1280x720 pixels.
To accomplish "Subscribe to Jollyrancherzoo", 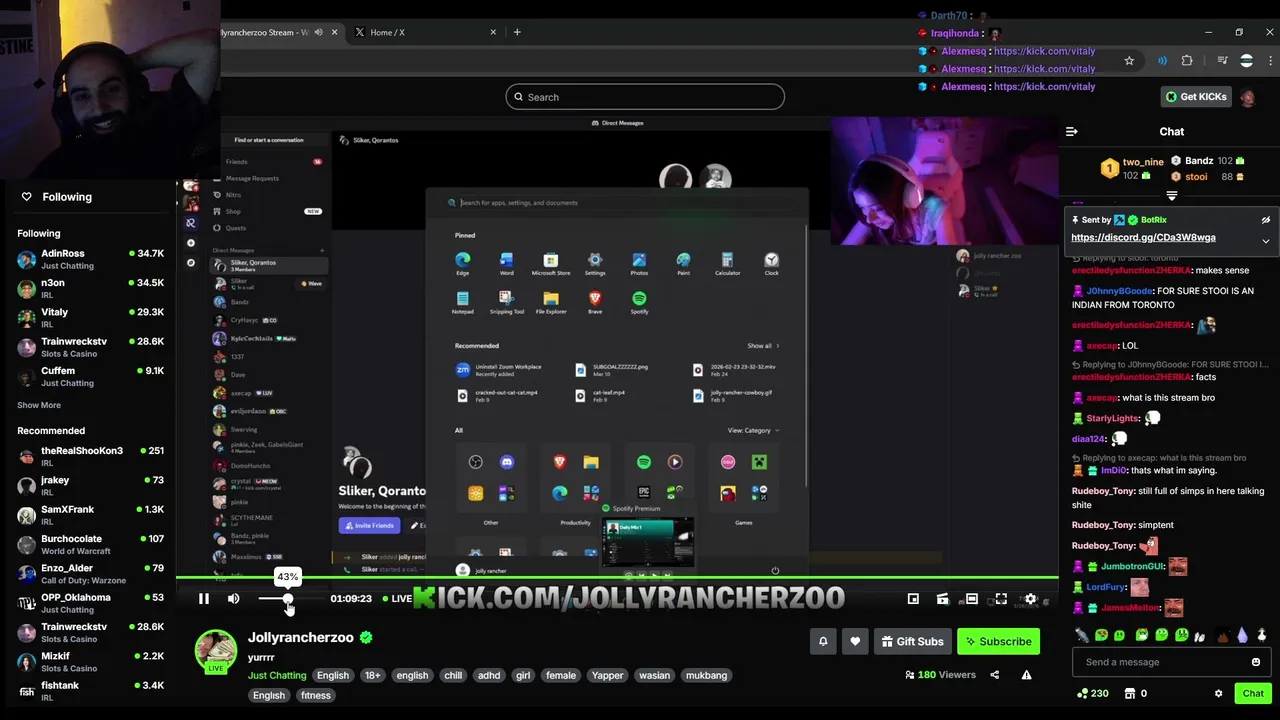I will (x=997, y=642).
